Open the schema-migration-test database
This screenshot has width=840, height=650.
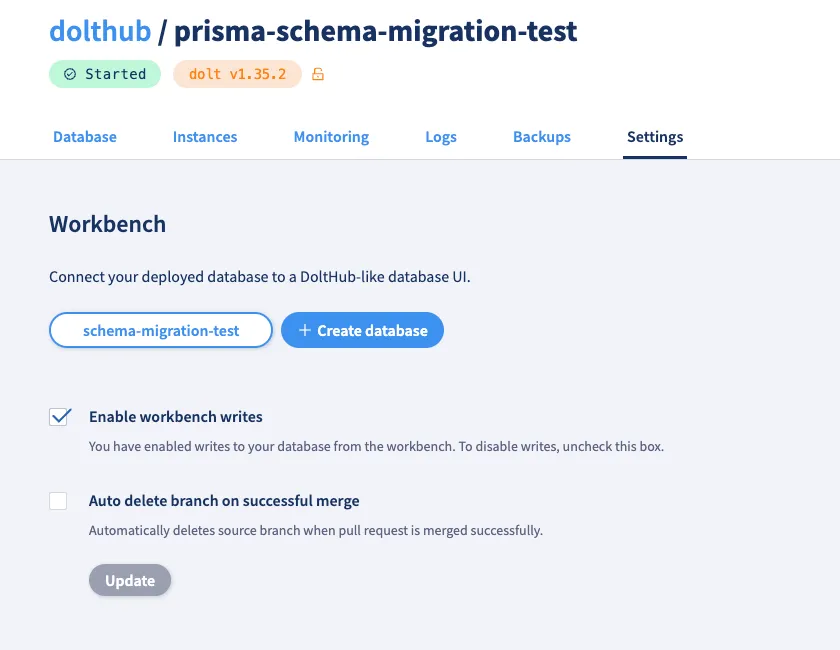click(x=160, y=330)
